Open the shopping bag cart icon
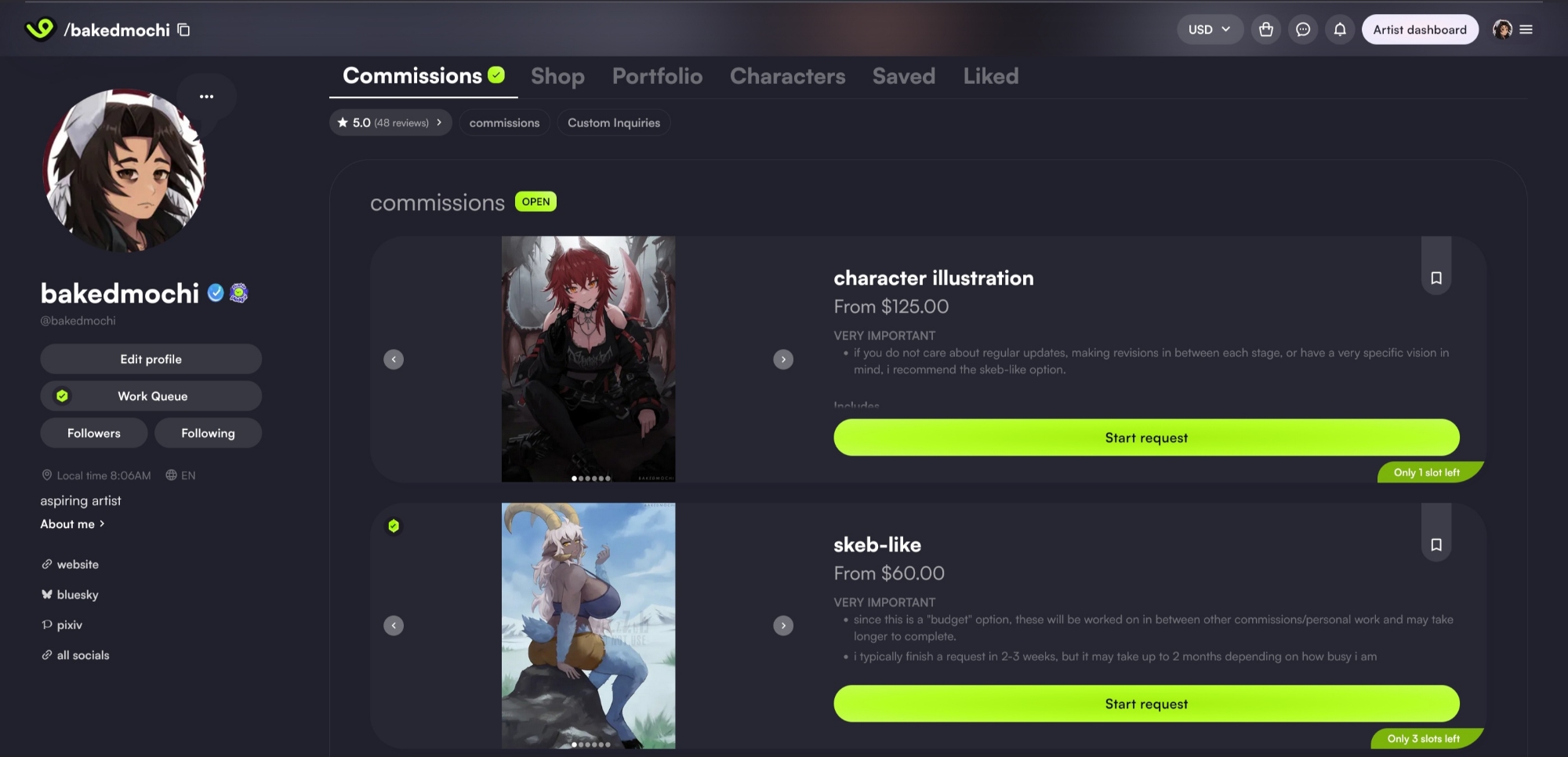 (x=1265, y=30)
